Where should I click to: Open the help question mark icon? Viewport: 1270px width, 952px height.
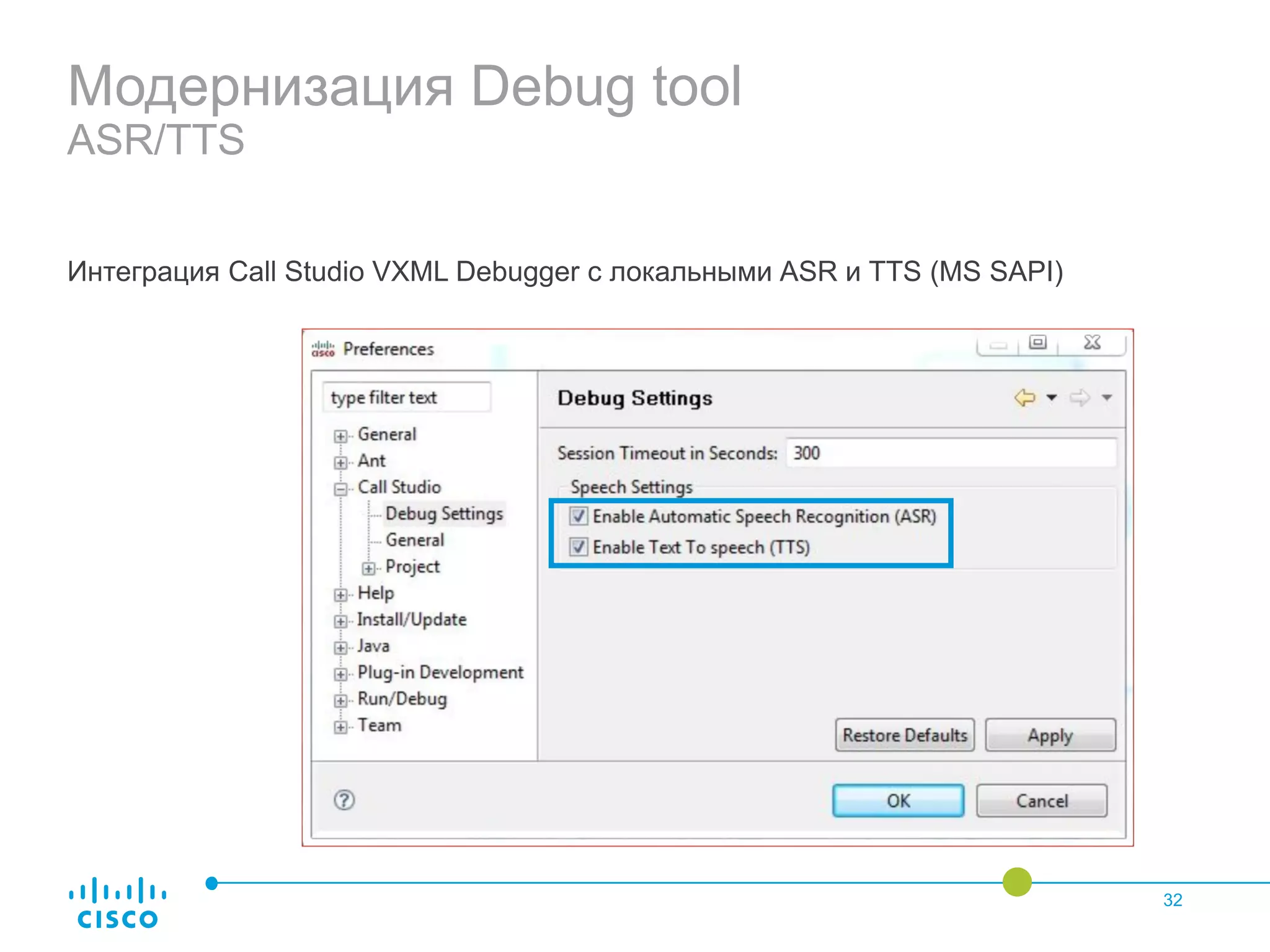coord(344,800)
